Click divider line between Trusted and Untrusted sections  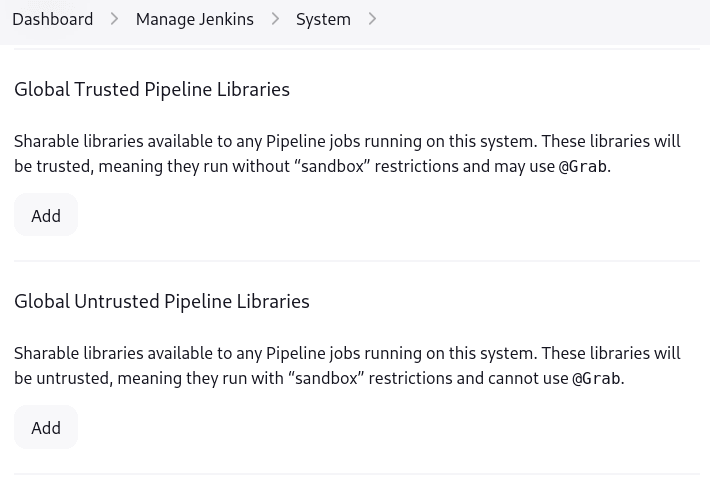click(356, 261)
